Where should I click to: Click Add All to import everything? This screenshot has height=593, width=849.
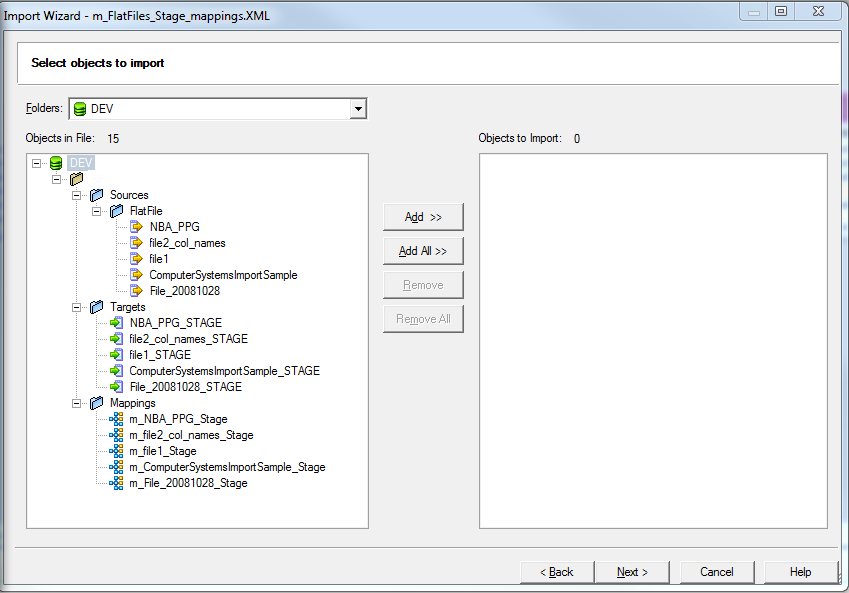(422, 250)
